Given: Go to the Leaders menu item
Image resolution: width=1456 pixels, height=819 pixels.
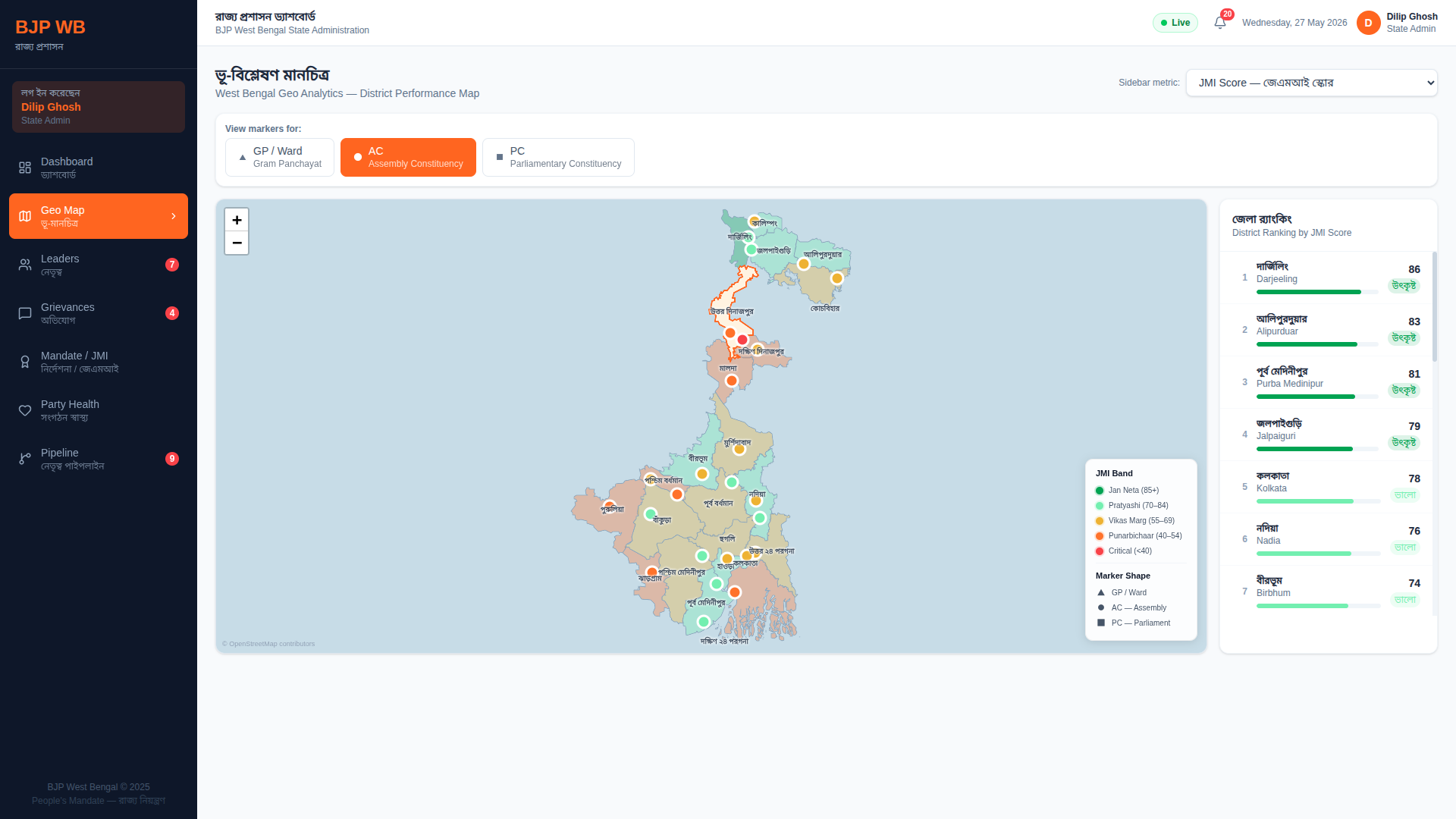Looking at the screenshot, I should coord(99,265).
